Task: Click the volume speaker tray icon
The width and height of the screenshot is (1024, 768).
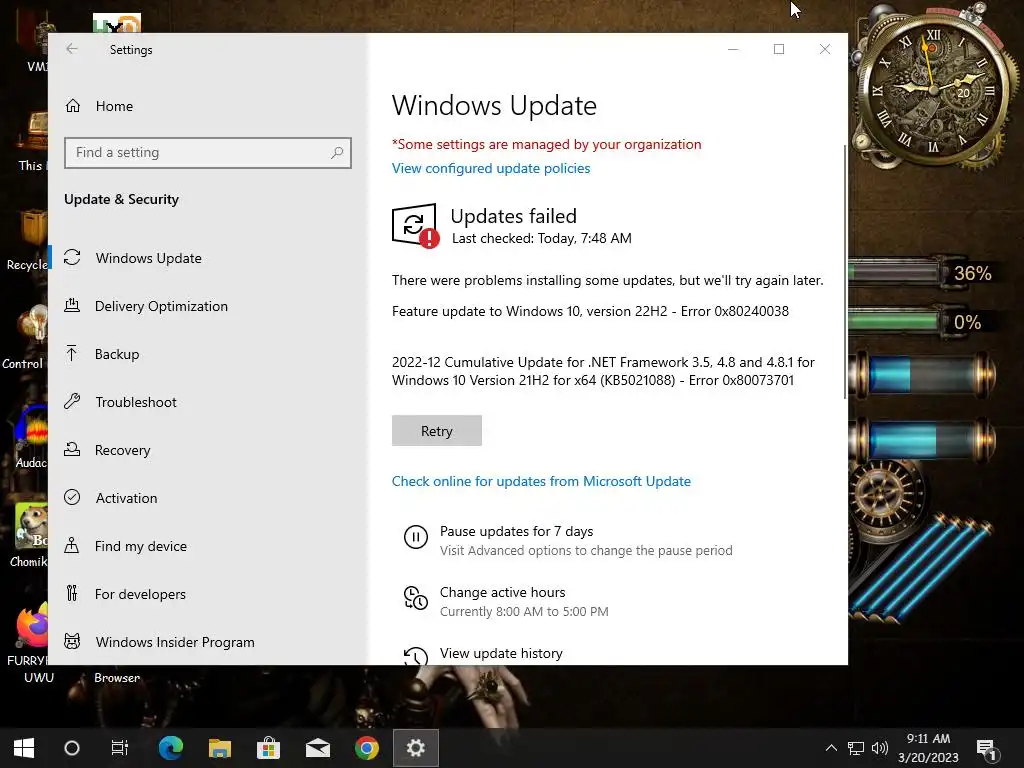Action: point(880,748)
